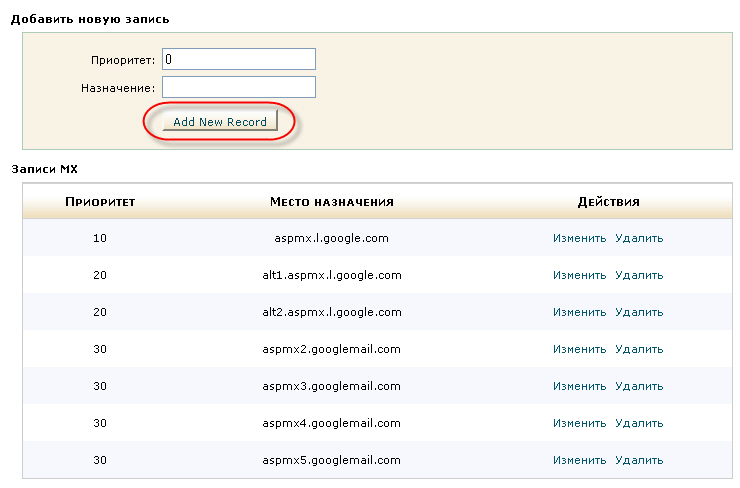This screenshot has height=488, width=740.
Task: Click the Место назначения column header
Action: [x=331, y=202]
